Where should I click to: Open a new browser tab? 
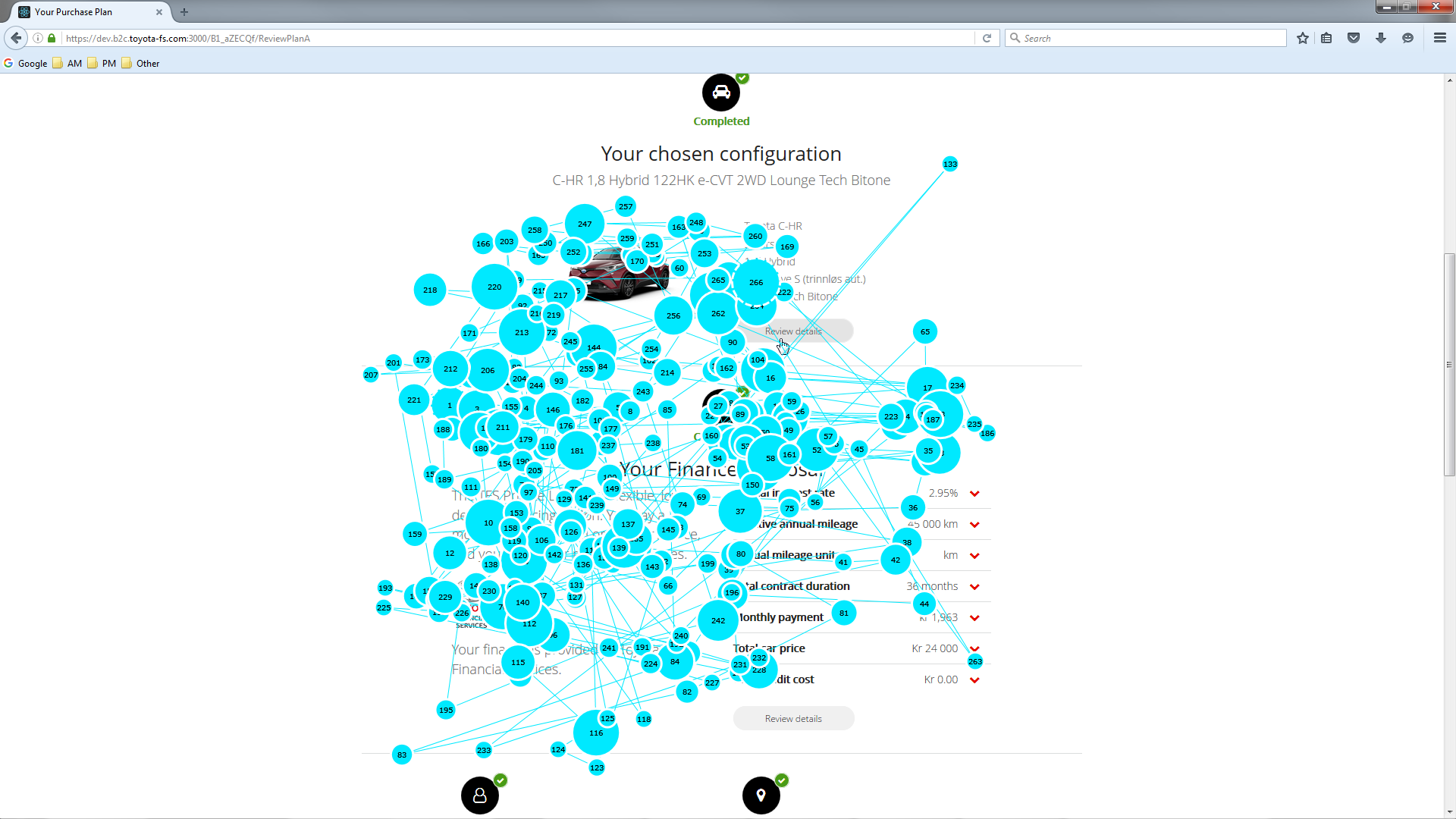[x=184, y=12]
